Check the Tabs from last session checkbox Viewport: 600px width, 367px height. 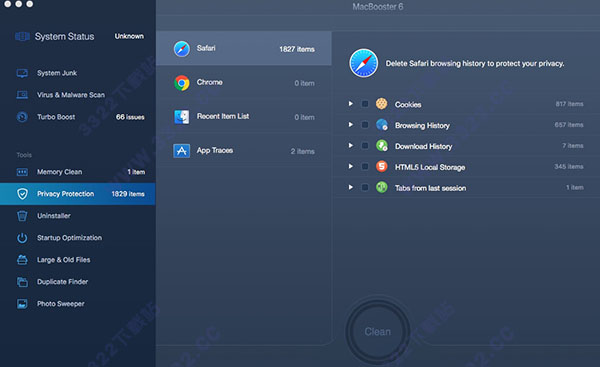coord(365,187)
